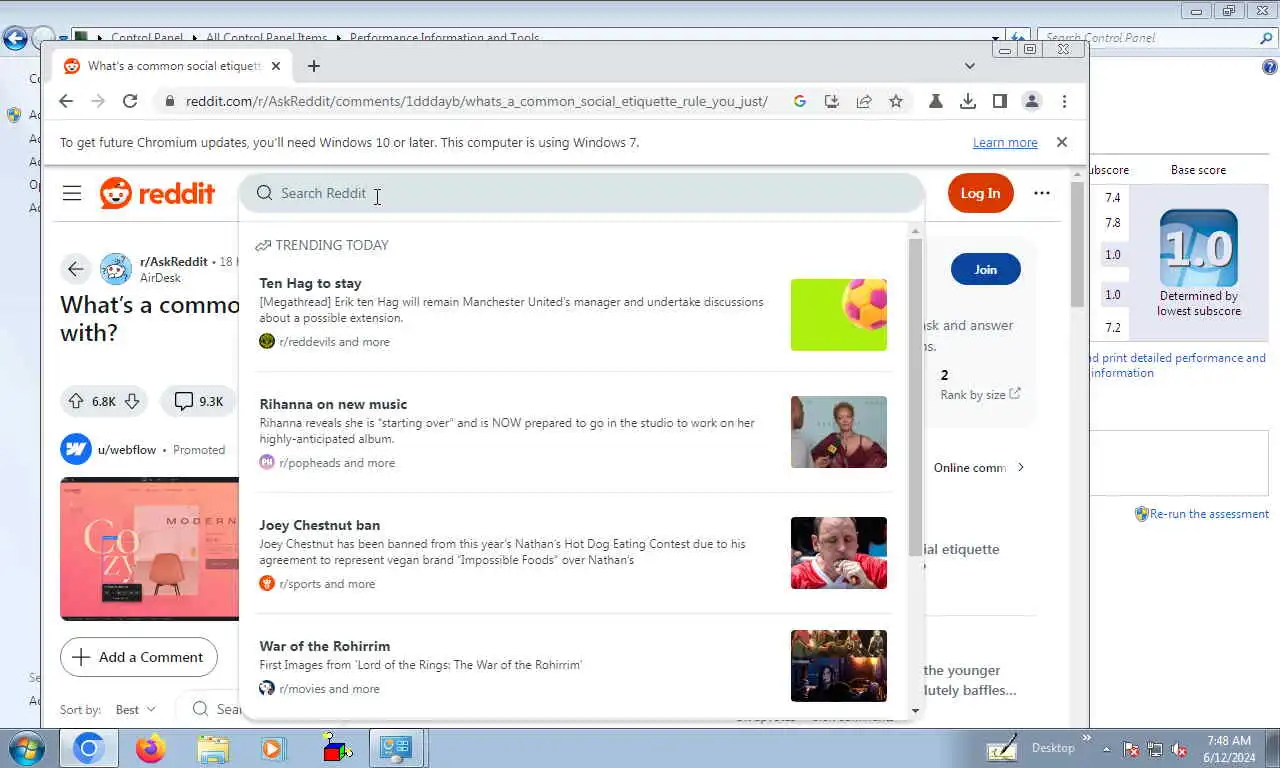The width and height of the screenshot is (1280, 768).
Task: Open the Chrome Labs flask icon
Action: (936, 101)
